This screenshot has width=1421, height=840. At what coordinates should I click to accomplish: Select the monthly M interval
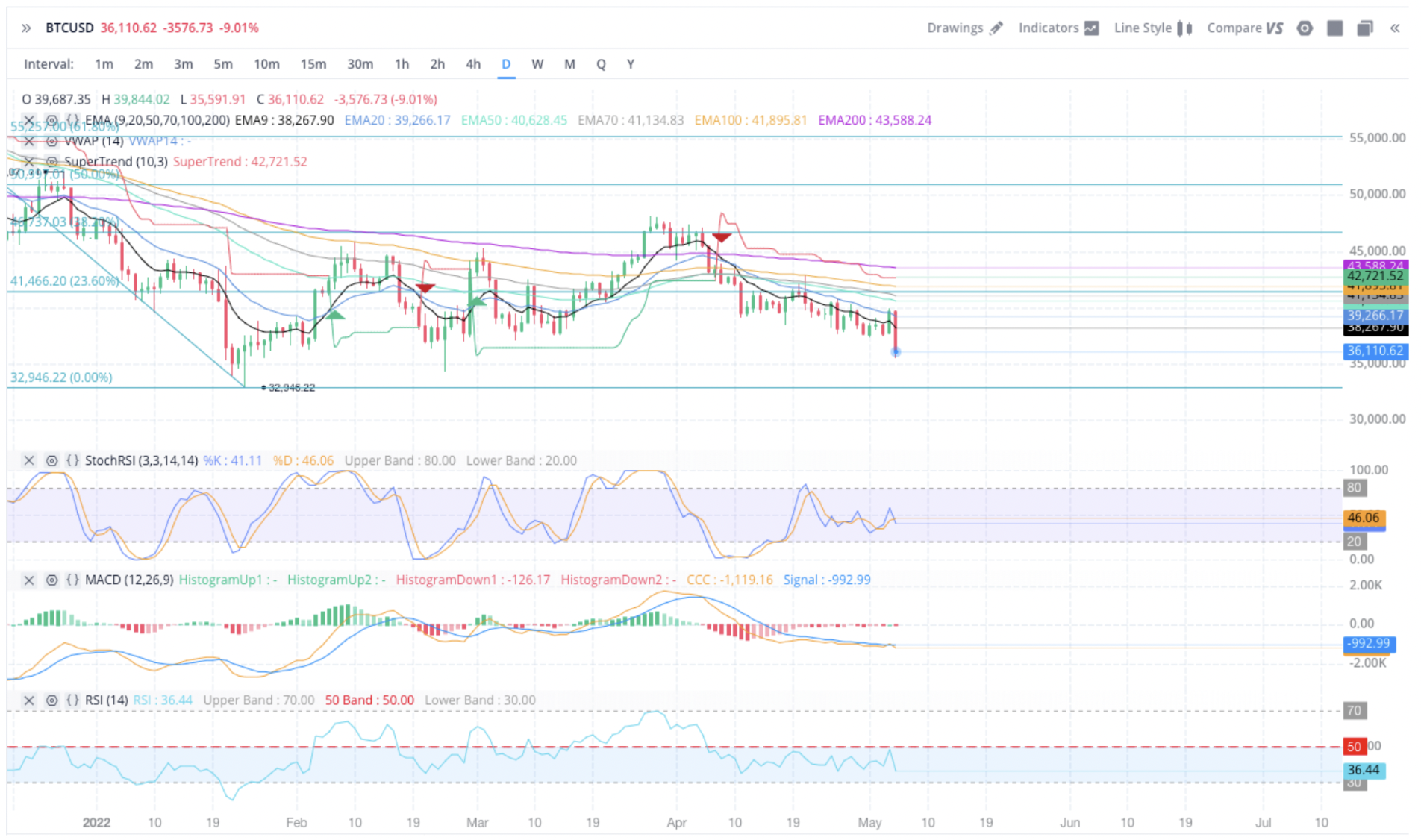tap(569, 64)
